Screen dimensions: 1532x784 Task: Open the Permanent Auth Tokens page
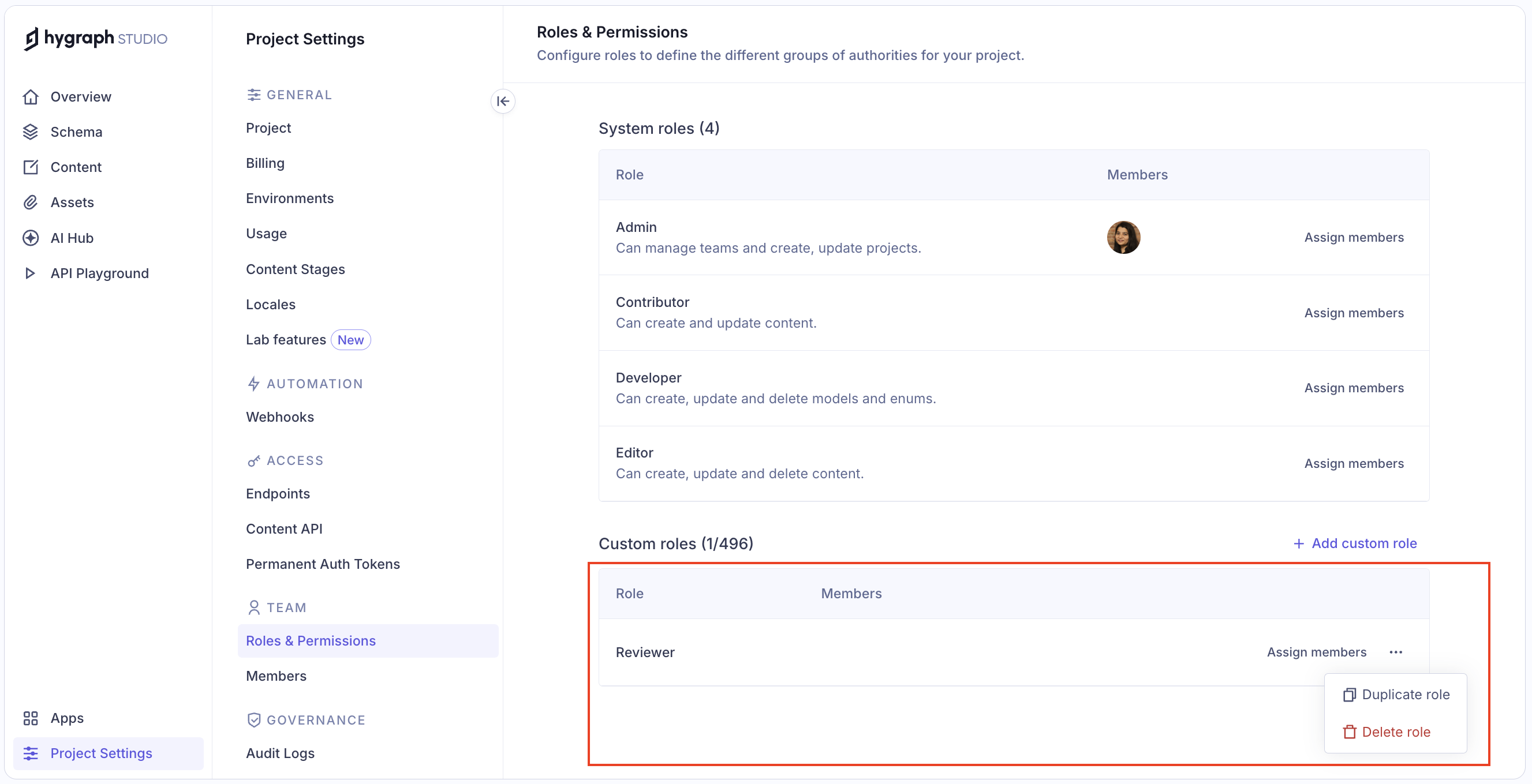(323, 564)
